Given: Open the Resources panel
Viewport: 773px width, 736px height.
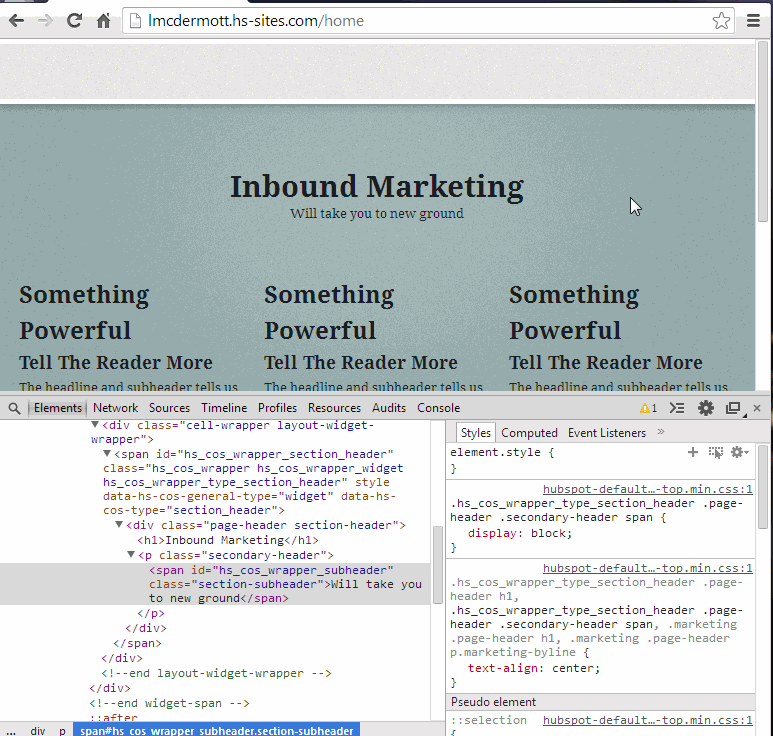Looking at the screenshot, I should pyautogui.click(x=334, y=408).
